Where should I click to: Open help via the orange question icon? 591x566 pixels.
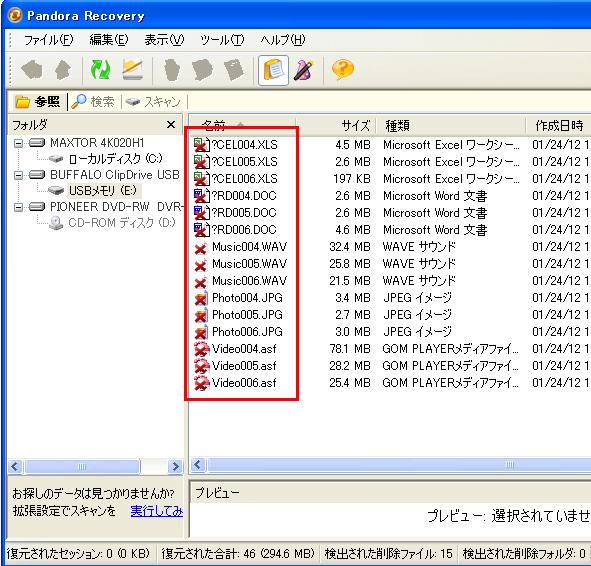pyautogui.click(x=342, y=70)
